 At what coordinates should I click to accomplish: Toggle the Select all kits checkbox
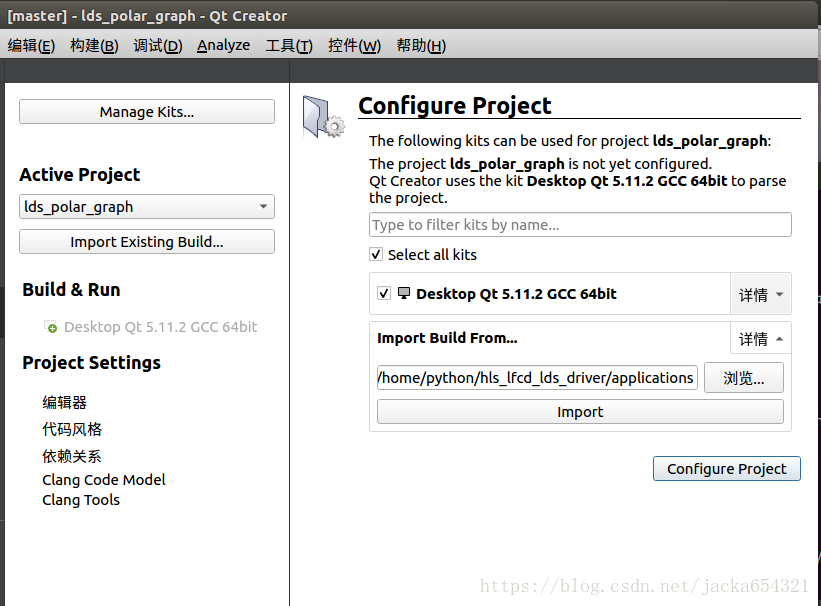click(x=376, y=255)
